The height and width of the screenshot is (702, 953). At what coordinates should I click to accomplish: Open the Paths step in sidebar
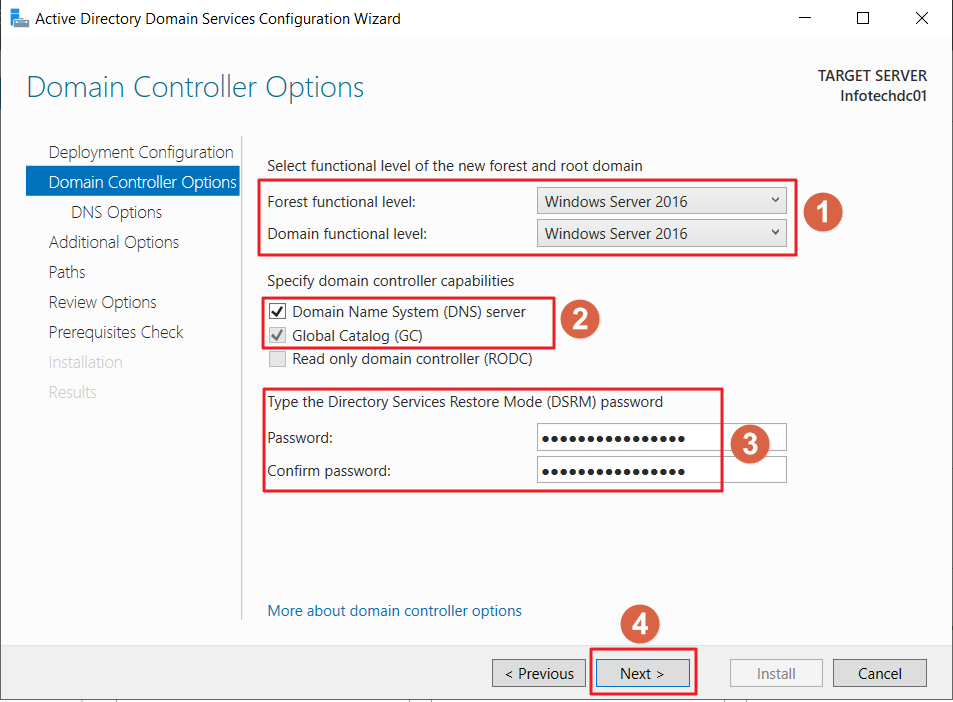click(x=67, y=272)
